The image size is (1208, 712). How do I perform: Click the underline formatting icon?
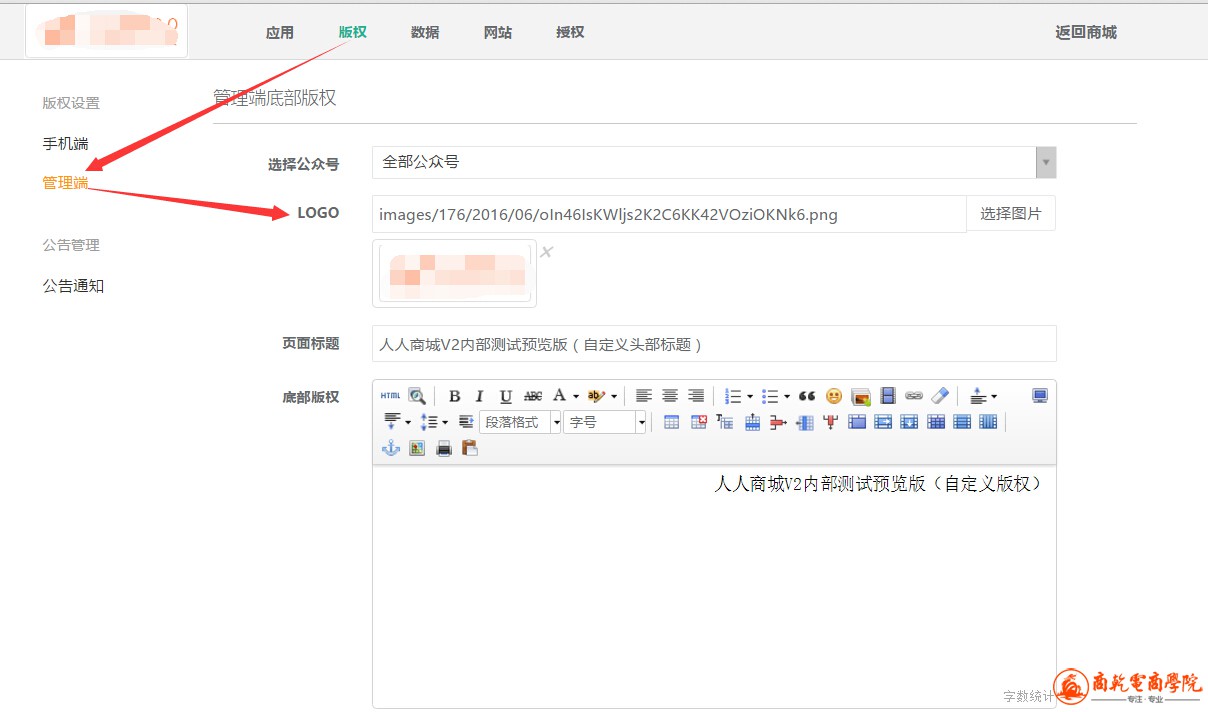click(x=506, y=396)
